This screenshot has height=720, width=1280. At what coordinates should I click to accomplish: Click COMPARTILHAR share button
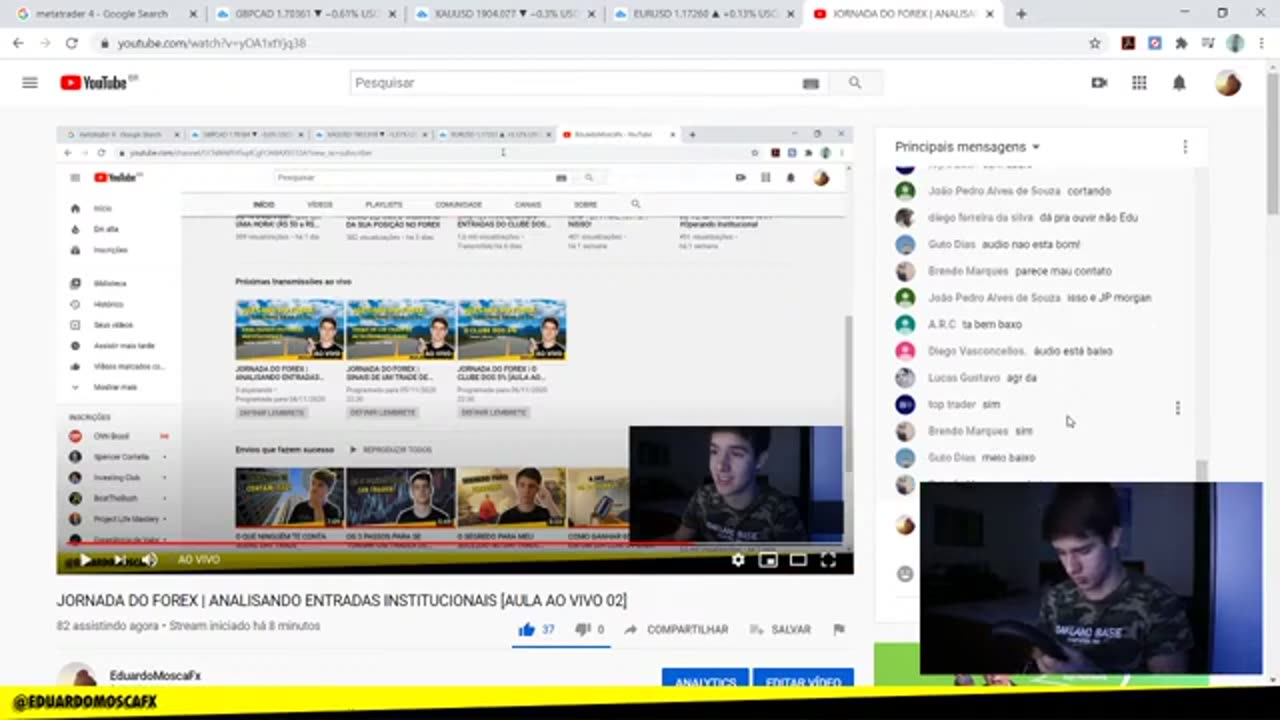pos(675,629)
